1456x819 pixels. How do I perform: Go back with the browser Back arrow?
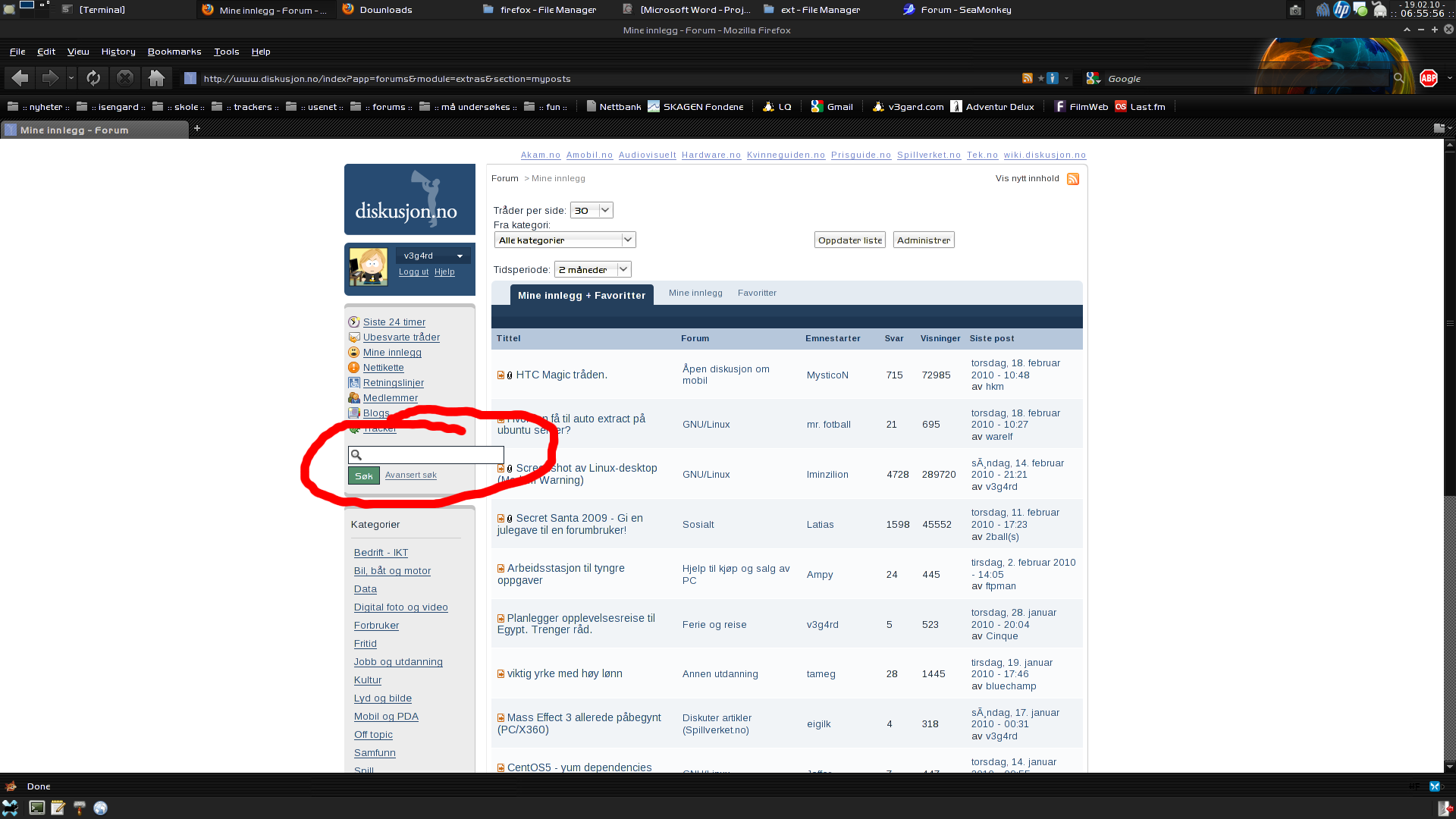(x=20, y=78)
